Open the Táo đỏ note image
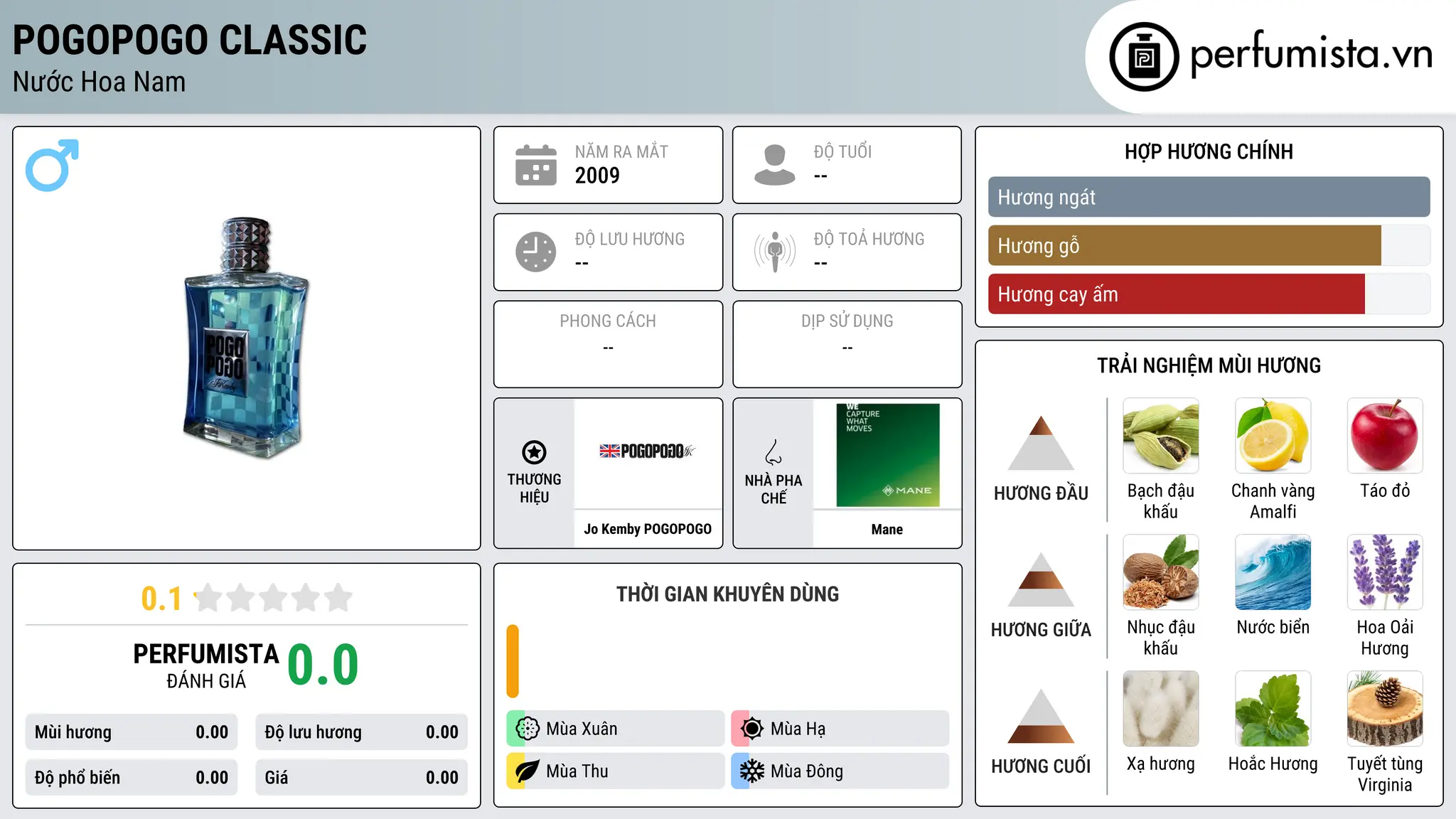The image size is (1456, 819). 1385,436
